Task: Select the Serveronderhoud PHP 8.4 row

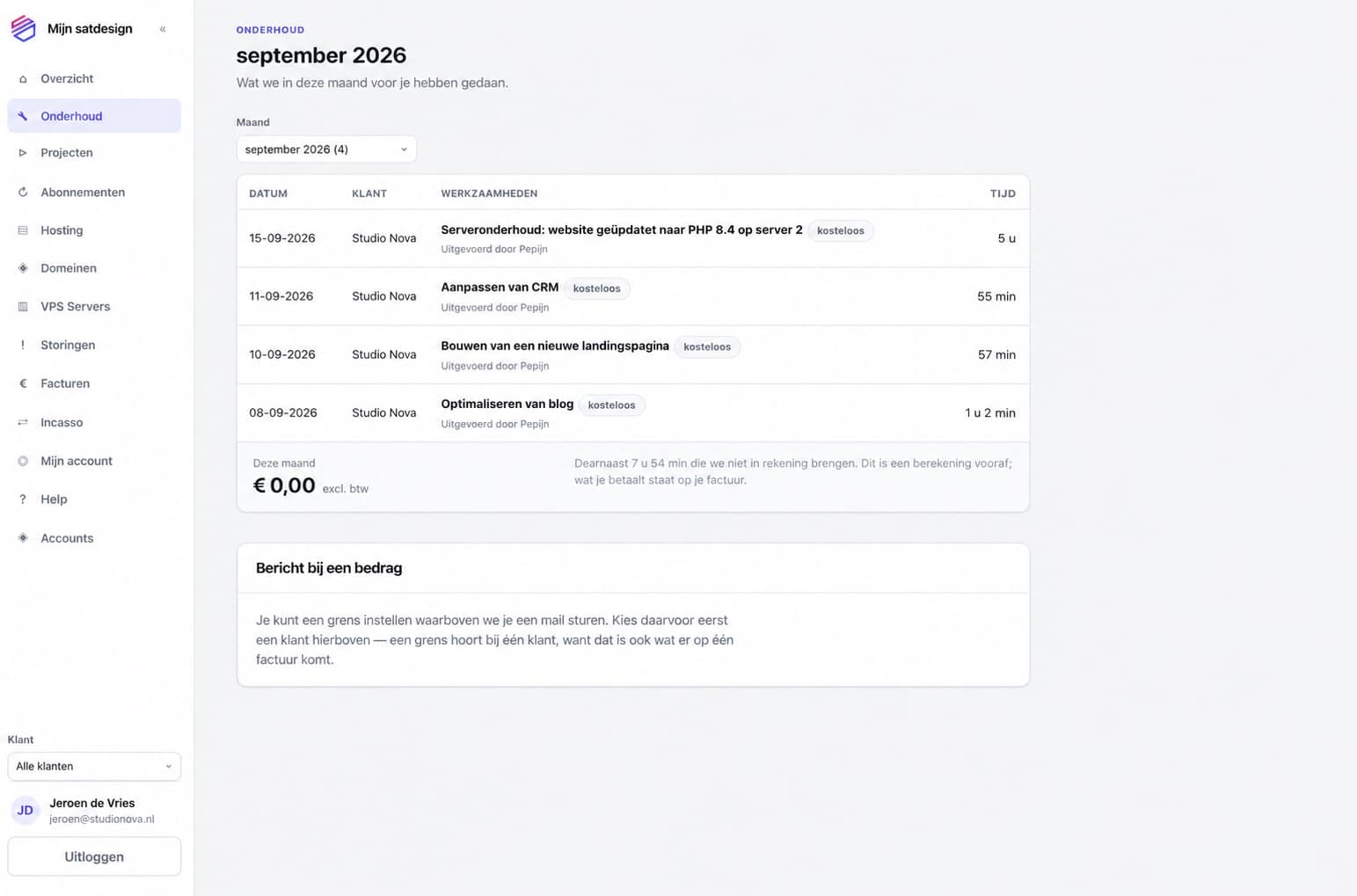Action: point(633,238)
